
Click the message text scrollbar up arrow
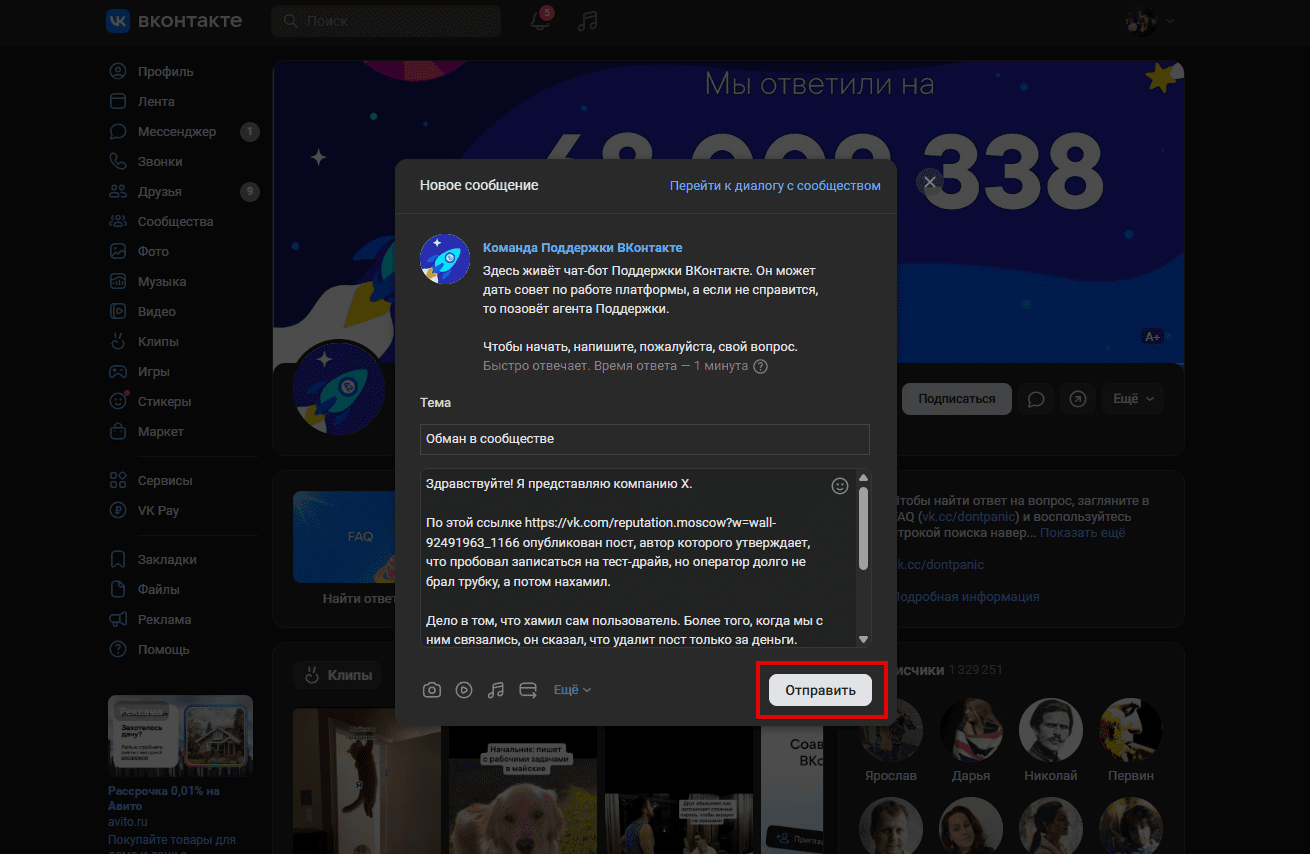click(x=864, y=477)
